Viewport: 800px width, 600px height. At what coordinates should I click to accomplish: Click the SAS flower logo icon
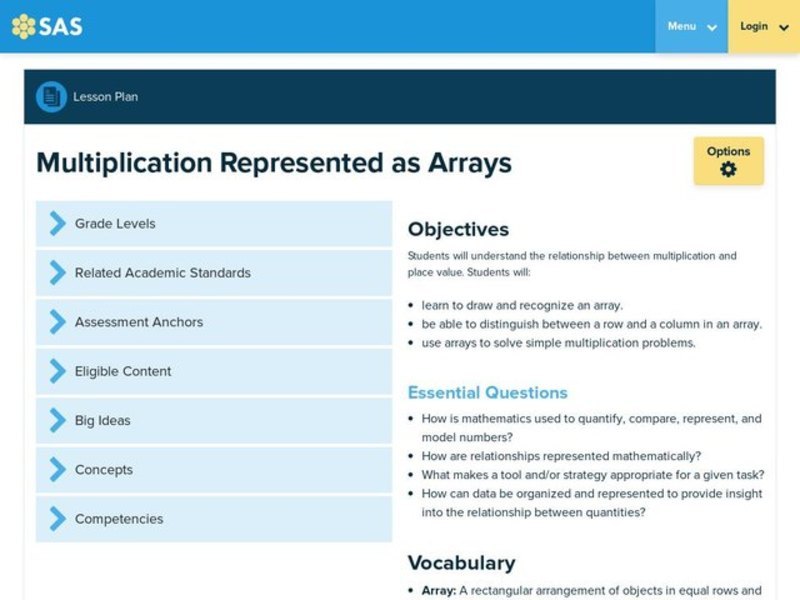point(22,27)
